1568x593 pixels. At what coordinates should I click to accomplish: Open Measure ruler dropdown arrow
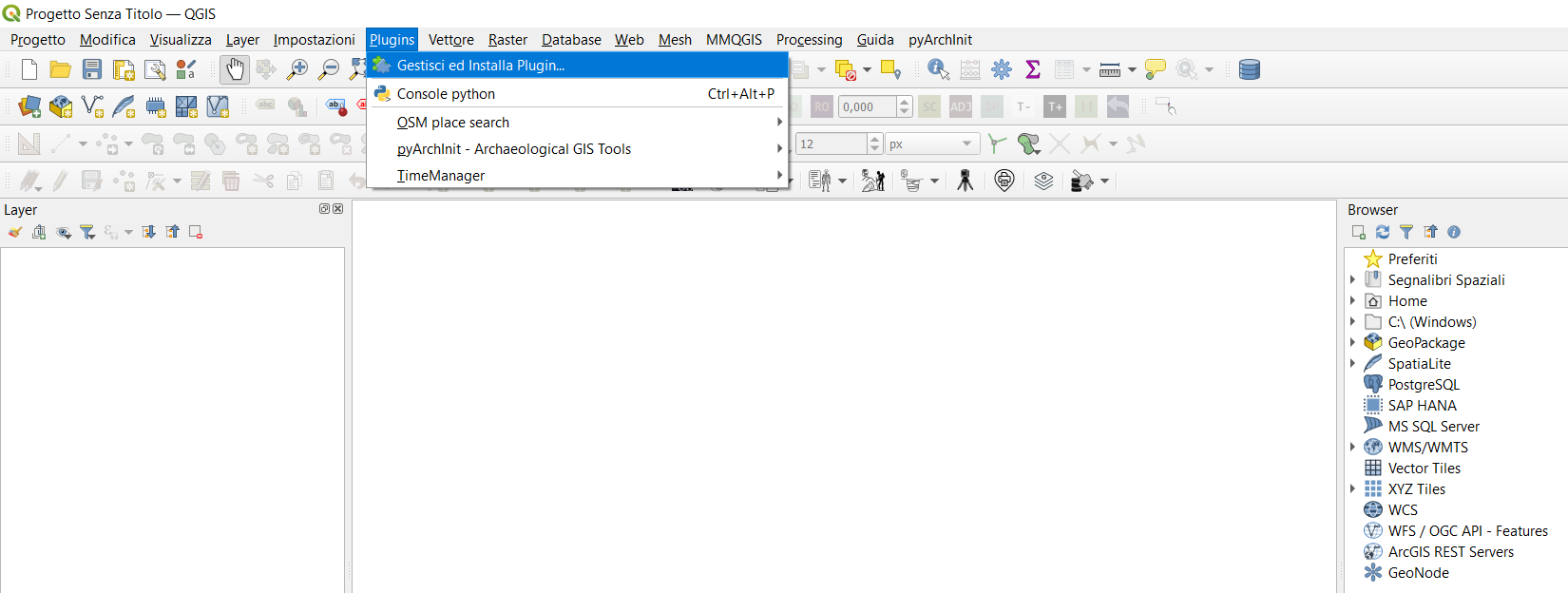[x=1132, y=69]
